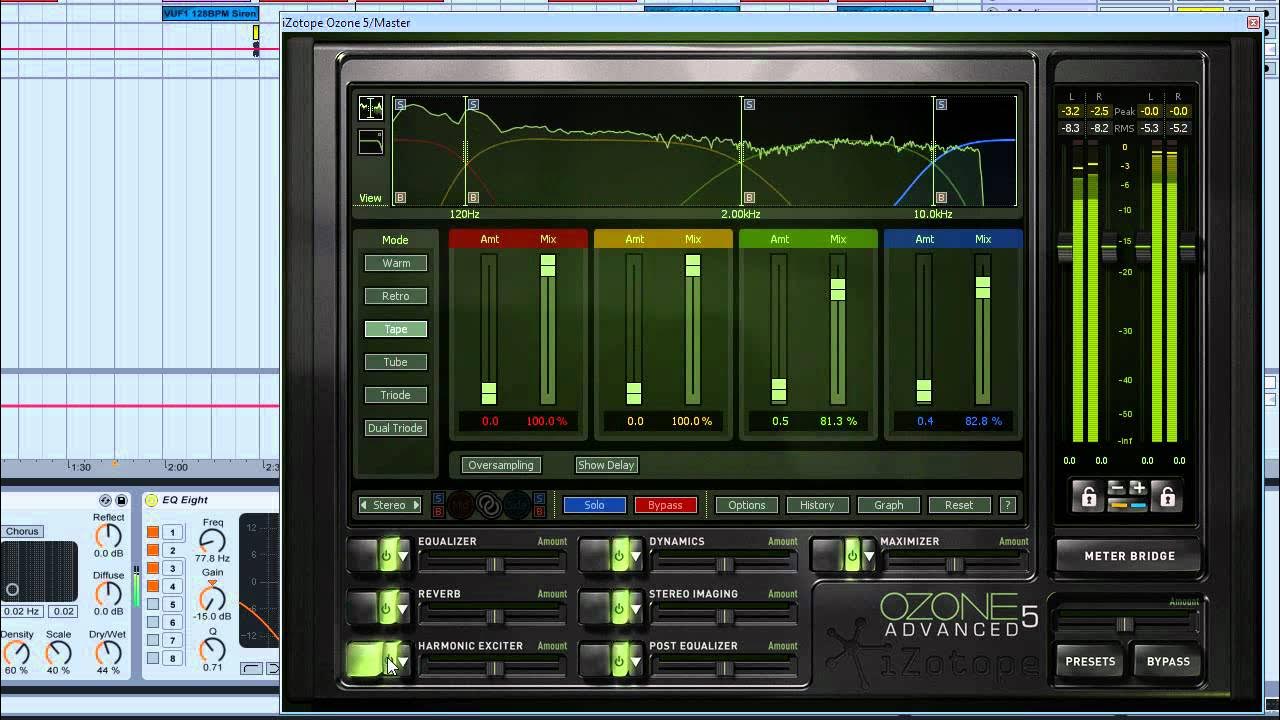The height and width of the screenshot is (720, 1280).
Task: Click the Graph button
Action: pyautogui.click(x=888, y=505)
